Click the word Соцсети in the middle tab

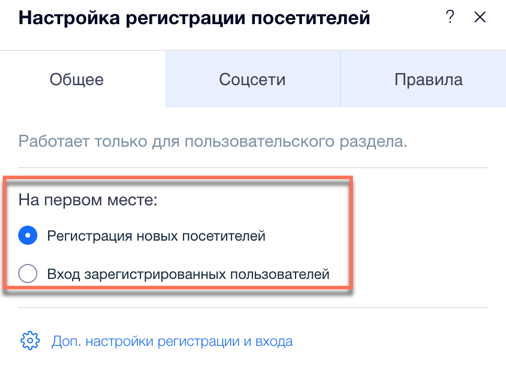point(252,80)
